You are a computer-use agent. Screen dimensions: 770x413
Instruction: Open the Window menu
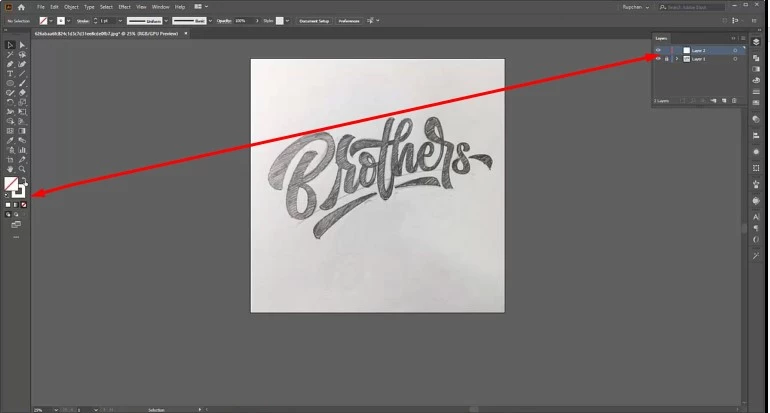(160, 7)
